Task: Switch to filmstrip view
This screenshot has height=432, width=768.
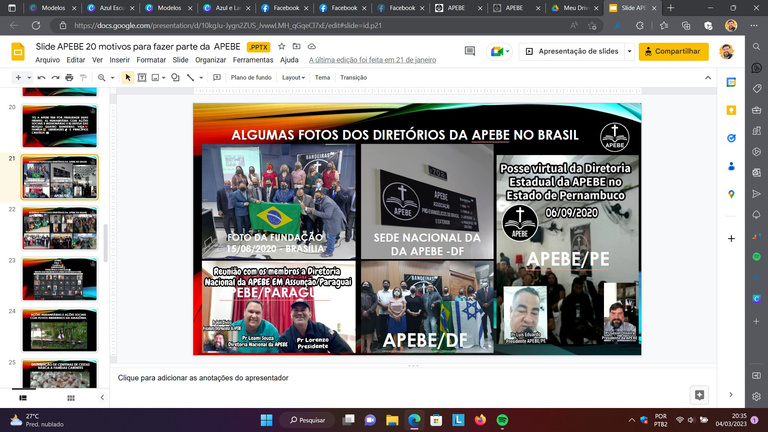Action: [x=23, y=398]
